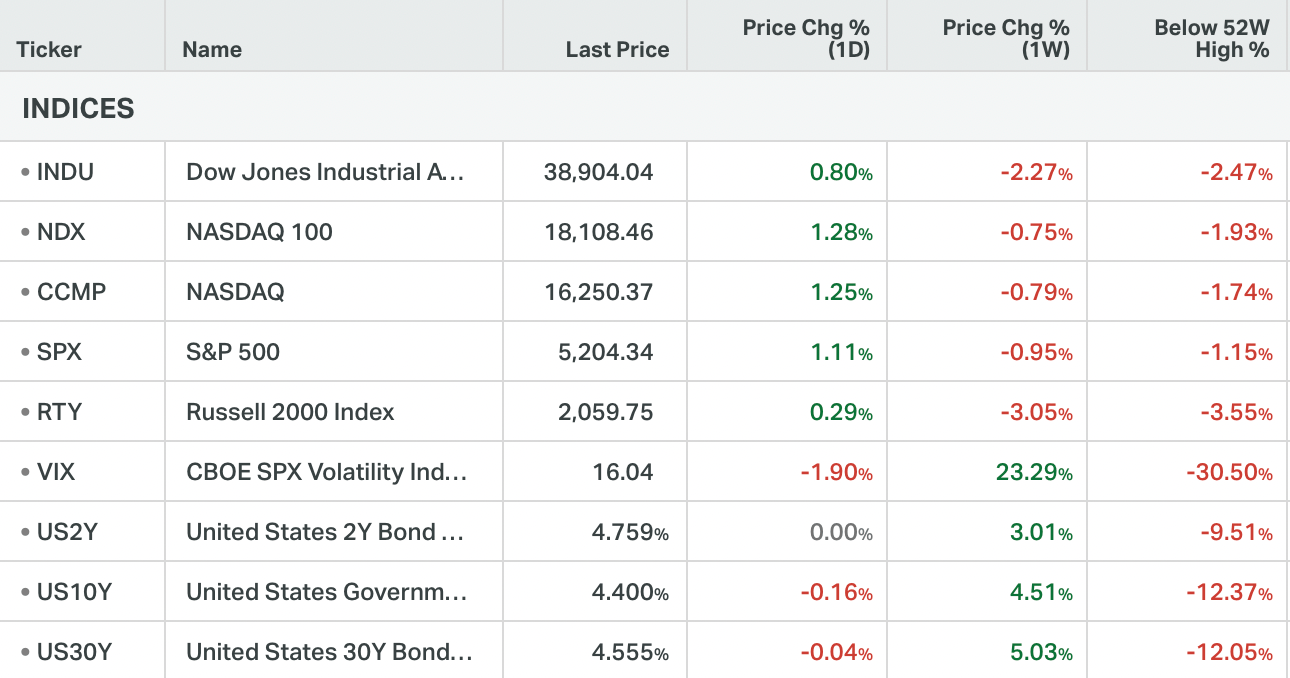Viewport: 1290px width, 678px height.
Task: Sort table by Name column header
Action: point(212,49)
